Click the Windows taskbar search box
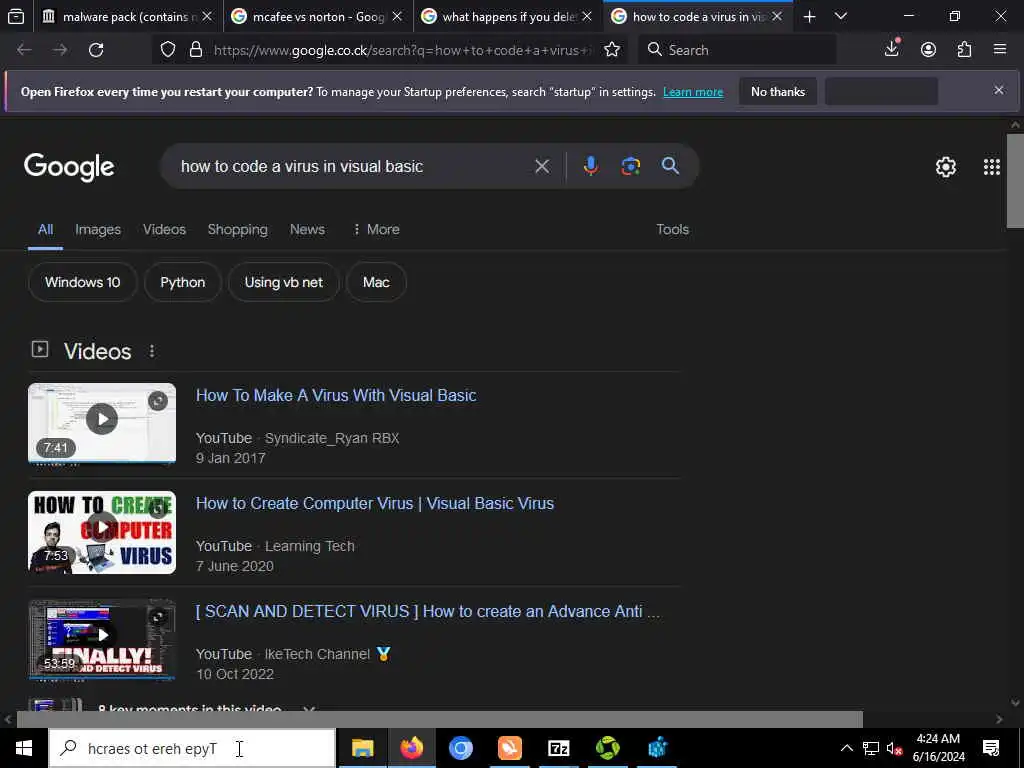The image size is (1024, 768). coord(193,748)
